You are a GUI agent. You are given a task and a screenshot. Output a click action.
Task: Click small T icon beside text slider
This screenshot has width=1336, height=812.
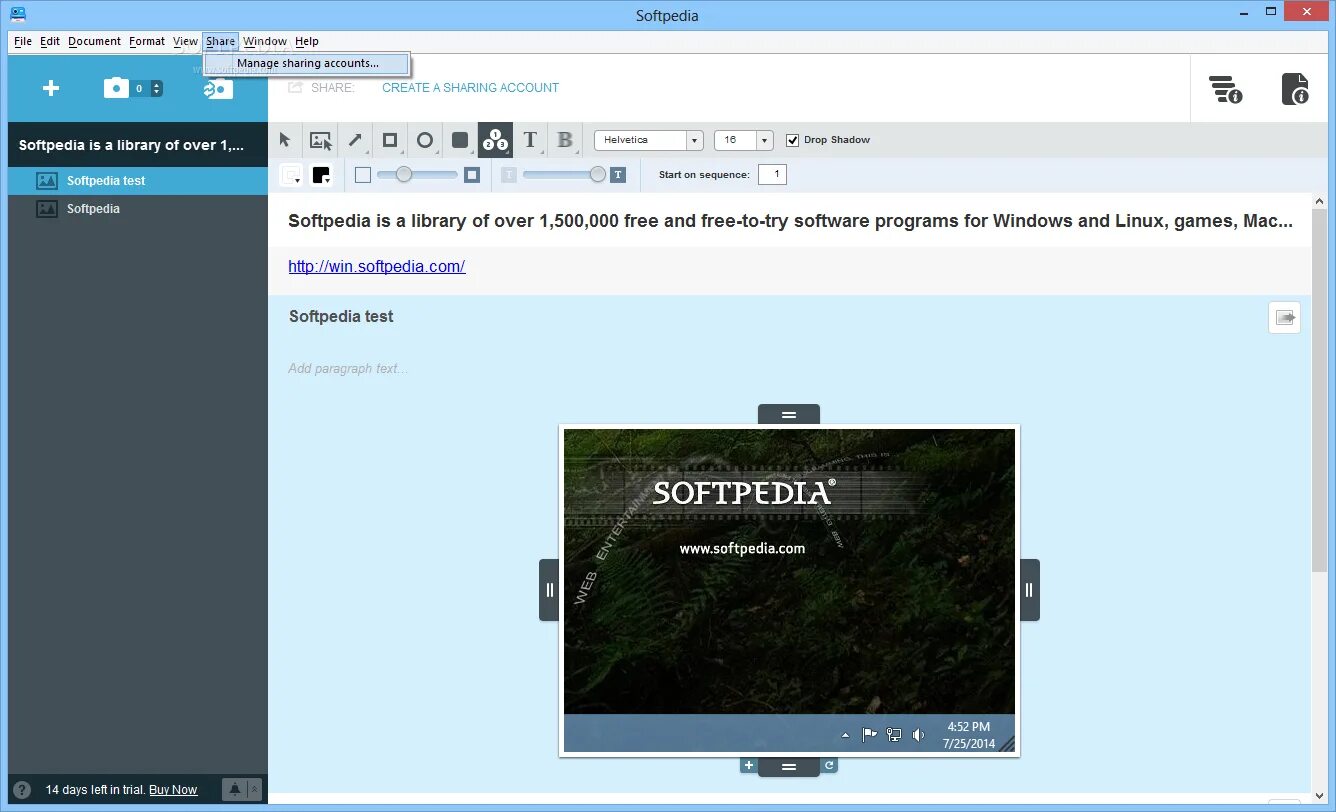(x=509, y=175)
